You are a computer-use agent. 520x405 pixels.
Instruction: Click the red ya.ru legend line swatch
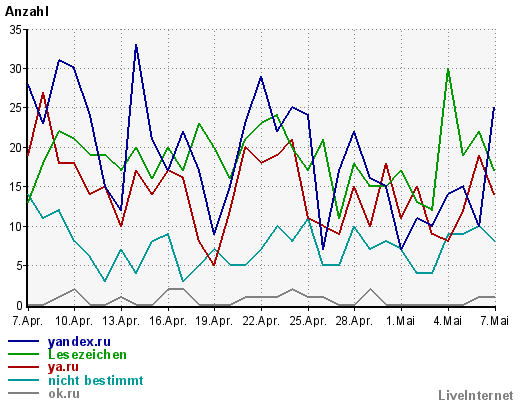pos(23,367)
